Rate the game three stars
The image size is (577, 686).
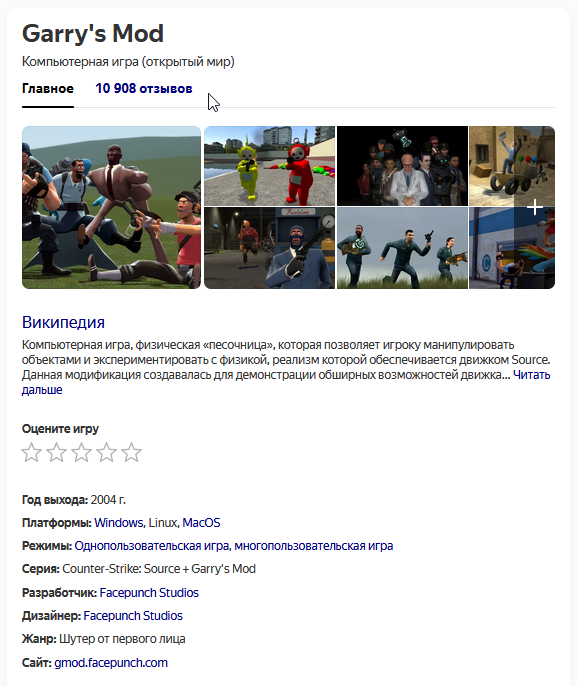click(x=81, y=452)
